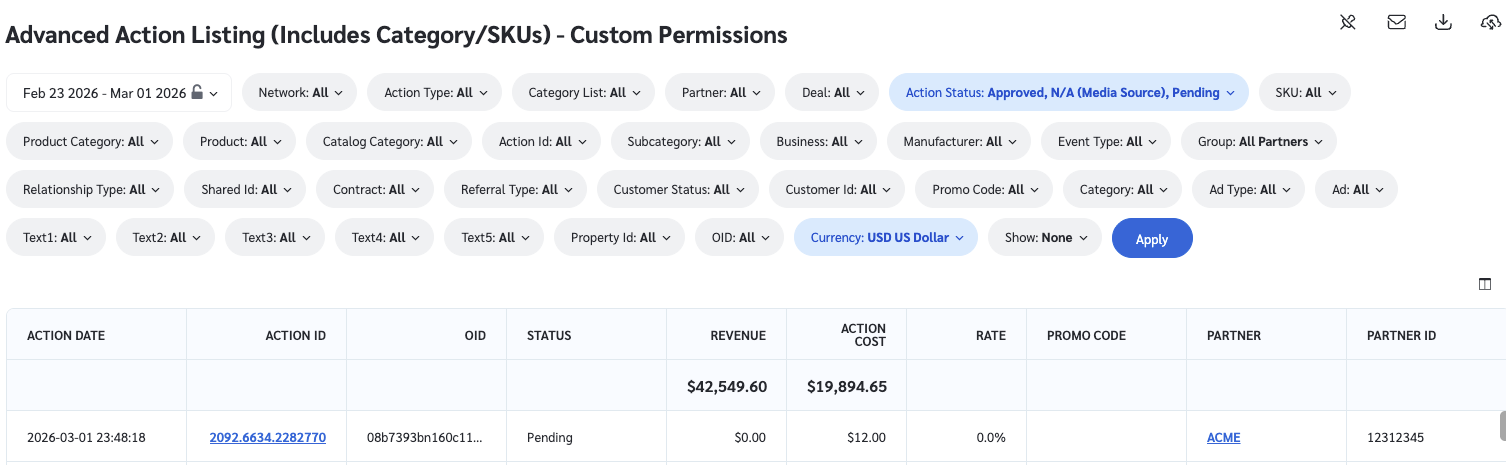
Task: Email this report via envelope icon
Action: (x=1397, y=22)
